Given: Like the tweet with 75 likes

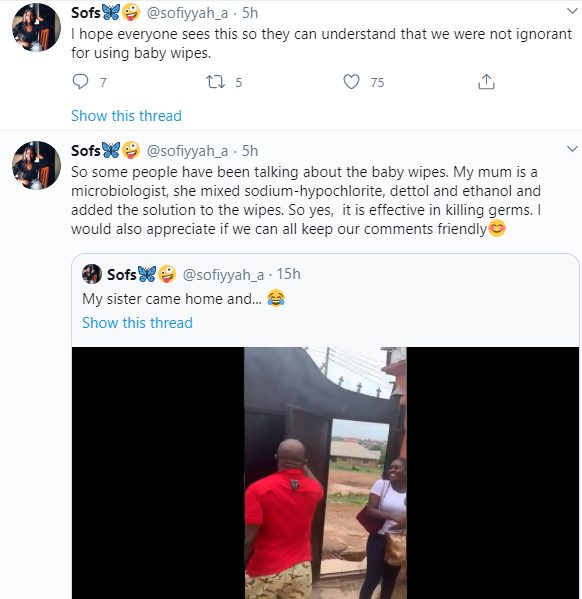Looking at the screenshot, I should pyautogui.click(x=351, y=82).
